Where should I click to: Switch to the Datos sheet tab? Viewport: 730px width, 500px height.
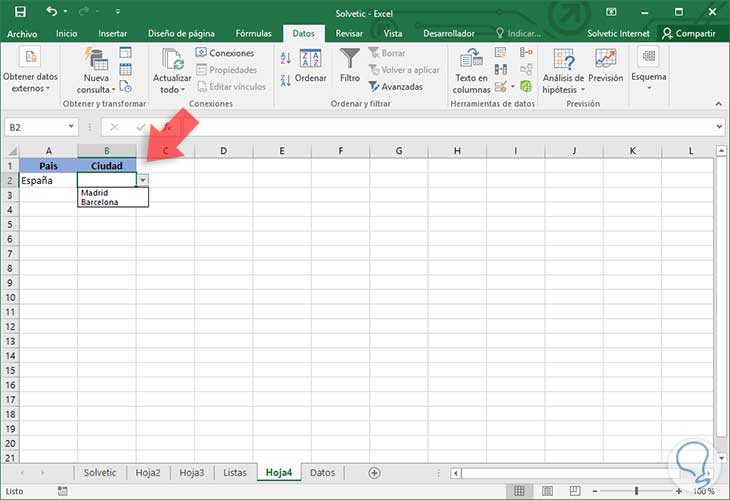pyautogui.click(x=322, y=473)
